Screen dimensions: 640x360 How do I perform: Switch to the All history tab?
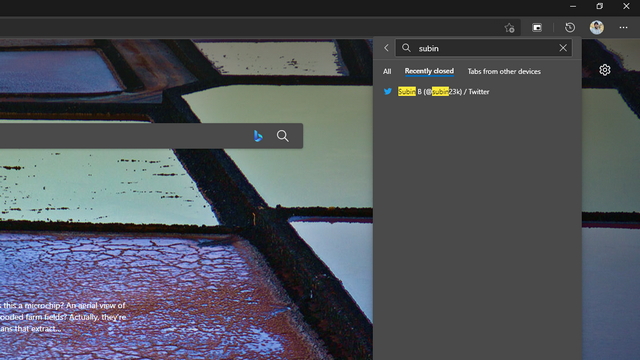tap(387, 71)
